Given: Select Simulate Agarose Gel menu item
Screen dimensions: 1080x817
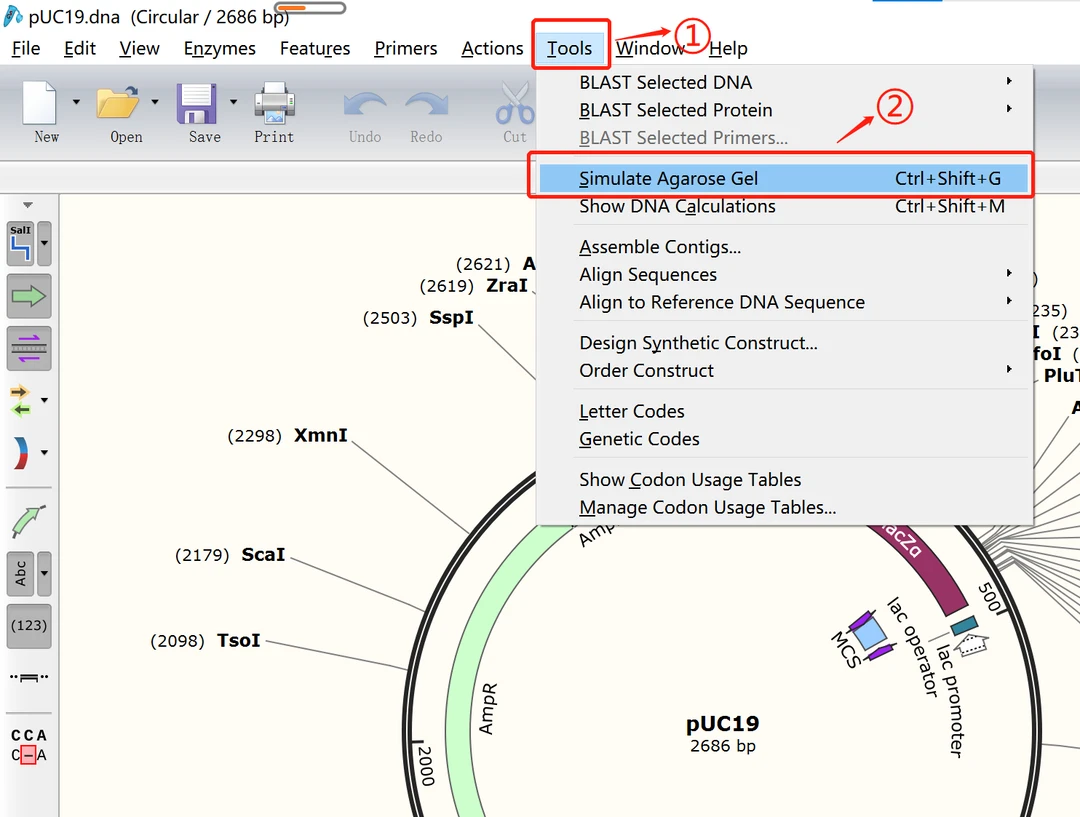Looking at the screenshot, I should coord(668,179).
